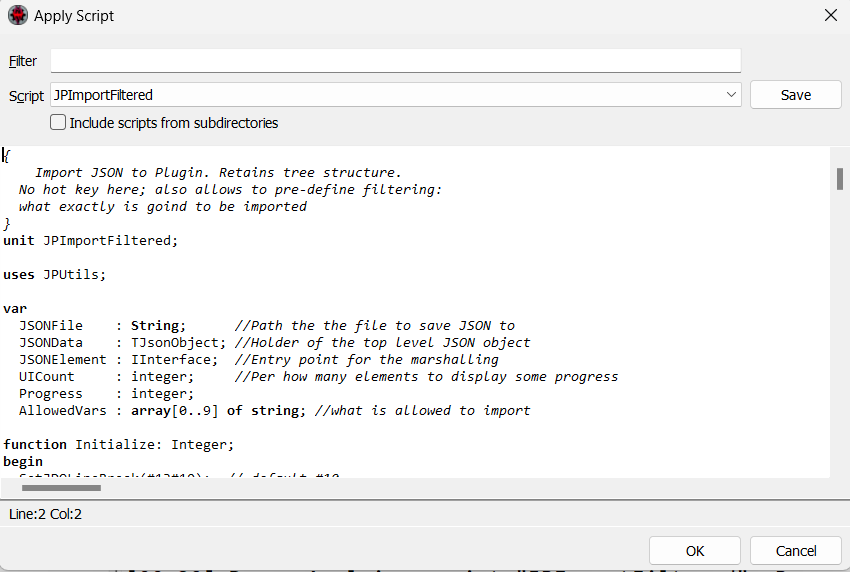The height and width of the screenshot is (572, 850).
Task: Click the 'begin' keyword line
Action: click(23, 462)
